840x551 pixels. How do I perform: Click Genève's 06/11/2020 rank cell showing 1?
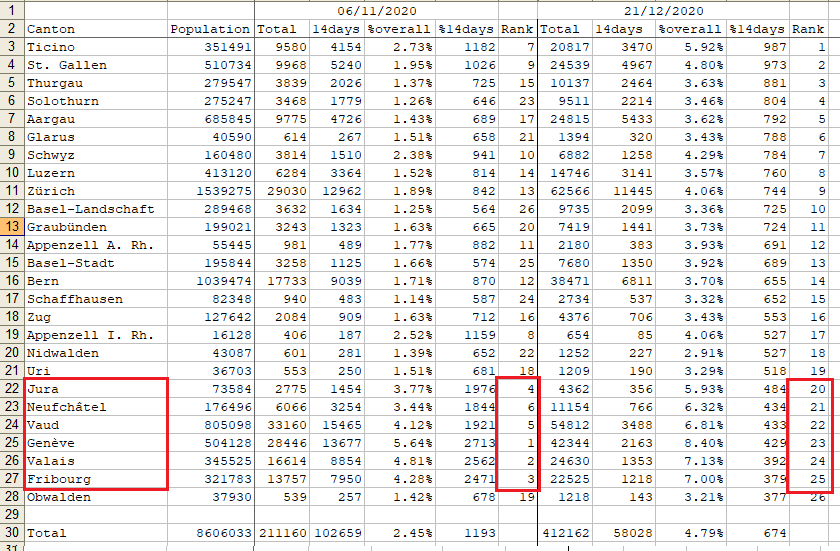[518, 443]
